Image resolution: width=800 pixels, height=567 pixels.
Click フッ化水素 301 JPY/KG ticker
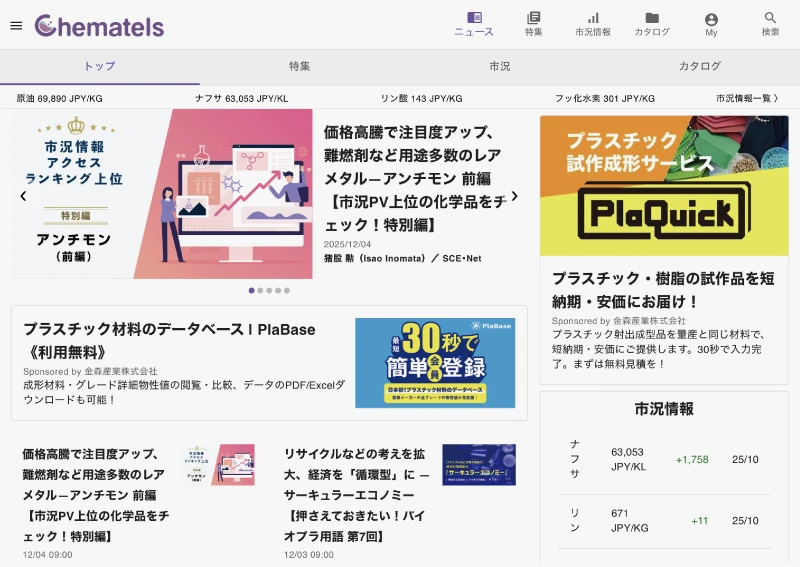click(x=605, y=98)
